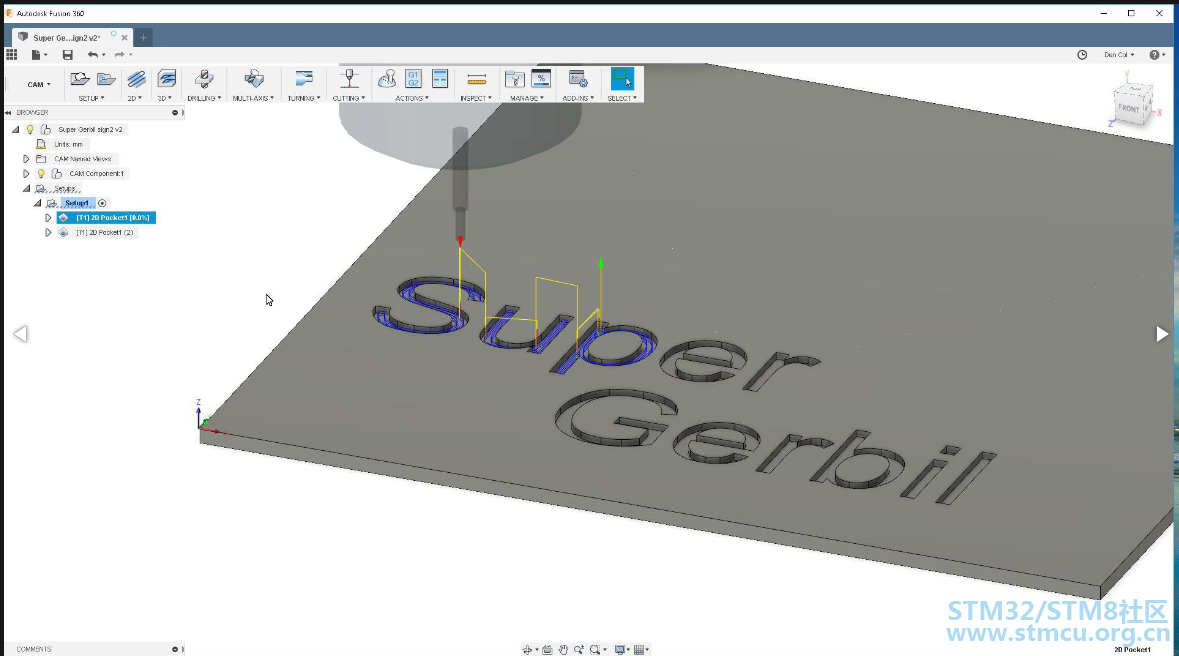Run Post Process G1 G2 icon
Viewport: 1179px width, 656px height.
click(414, 78)
